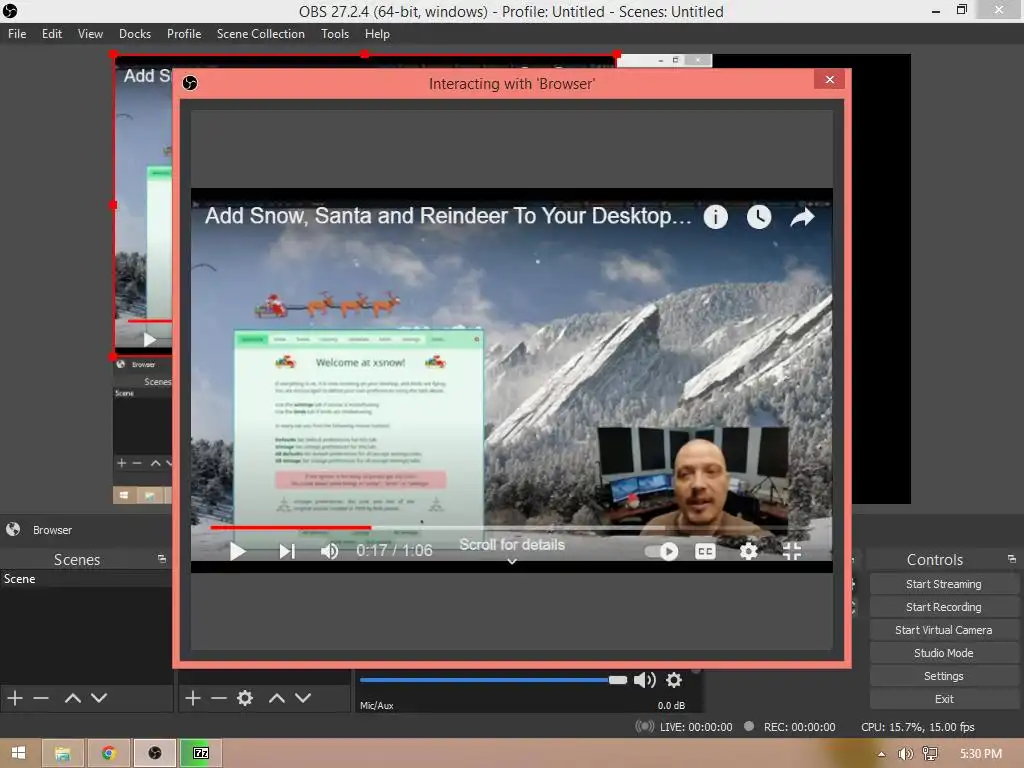The height and width of the screenshot is (768, 1024).
Task: Add a new source with plus icon
Action: pyautogui.click(x=193, y=698)
